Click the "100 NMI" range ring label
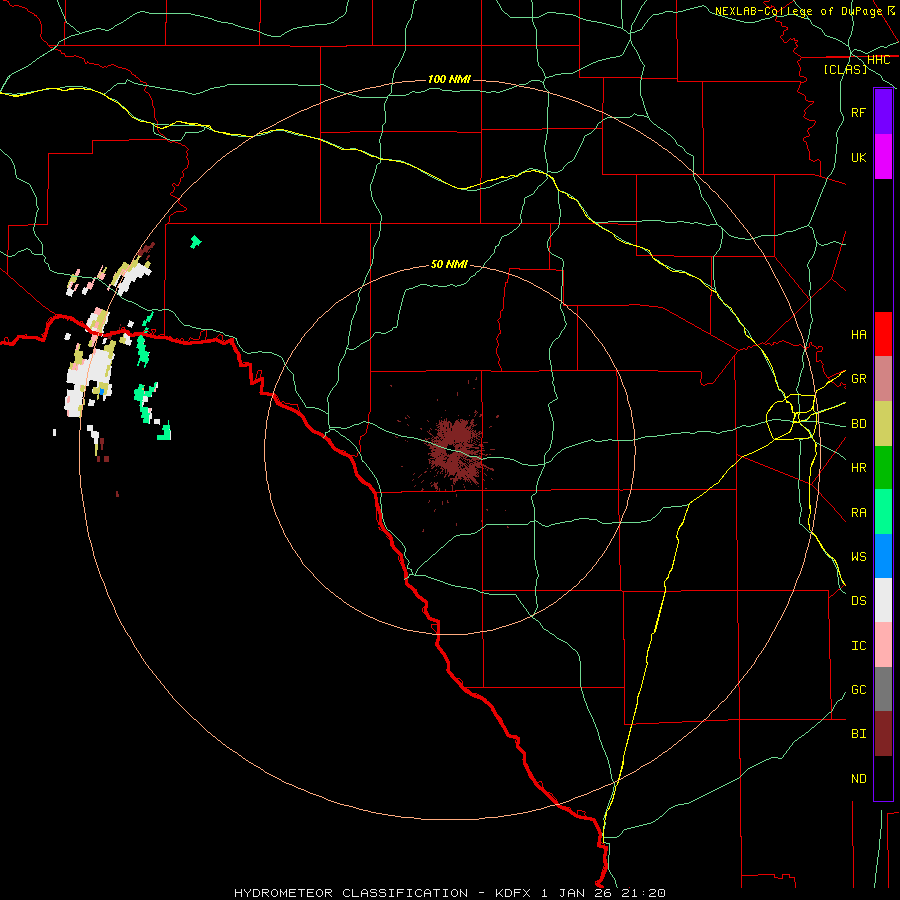 (x=449, y=79)
